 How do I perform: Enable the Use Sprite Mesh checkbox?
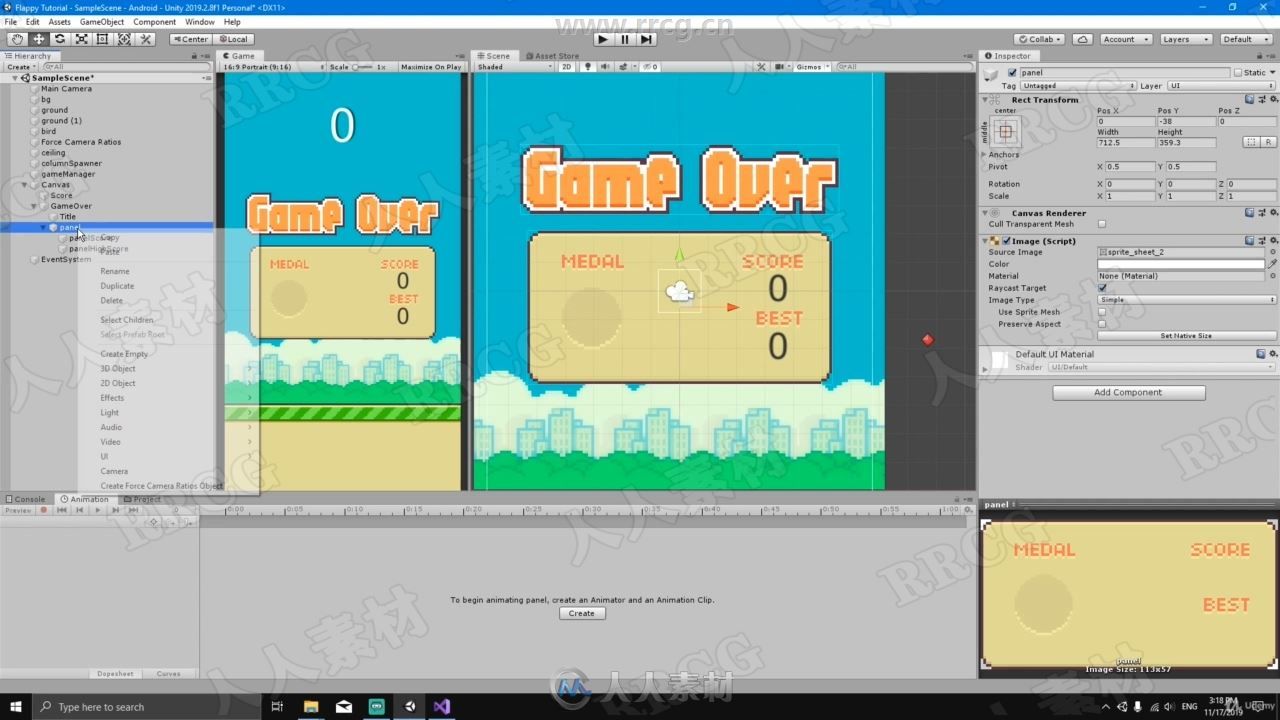click(x=1102, y=312)
